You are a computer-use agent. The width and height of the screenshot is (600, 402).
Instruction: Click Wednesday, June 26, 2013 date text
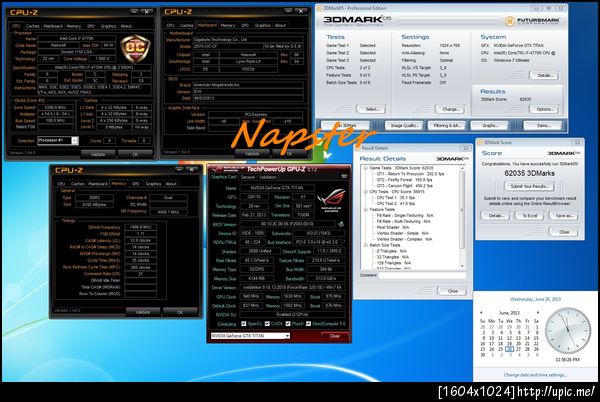click(x=535, y=299)
